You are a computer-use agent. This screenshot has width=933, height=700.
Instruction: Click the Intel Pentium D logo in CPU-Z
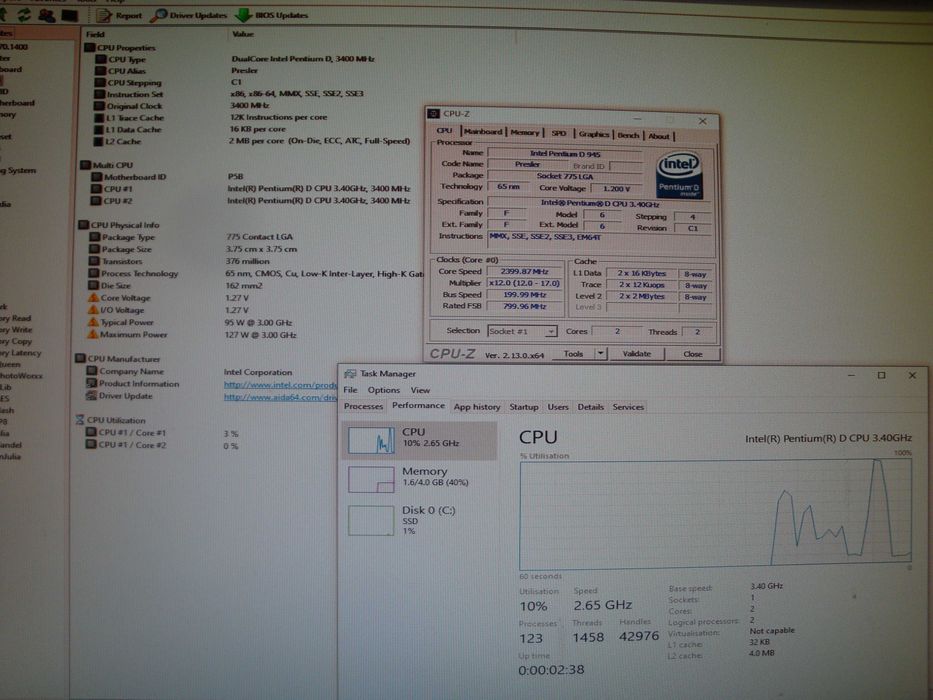click(678, 174)
